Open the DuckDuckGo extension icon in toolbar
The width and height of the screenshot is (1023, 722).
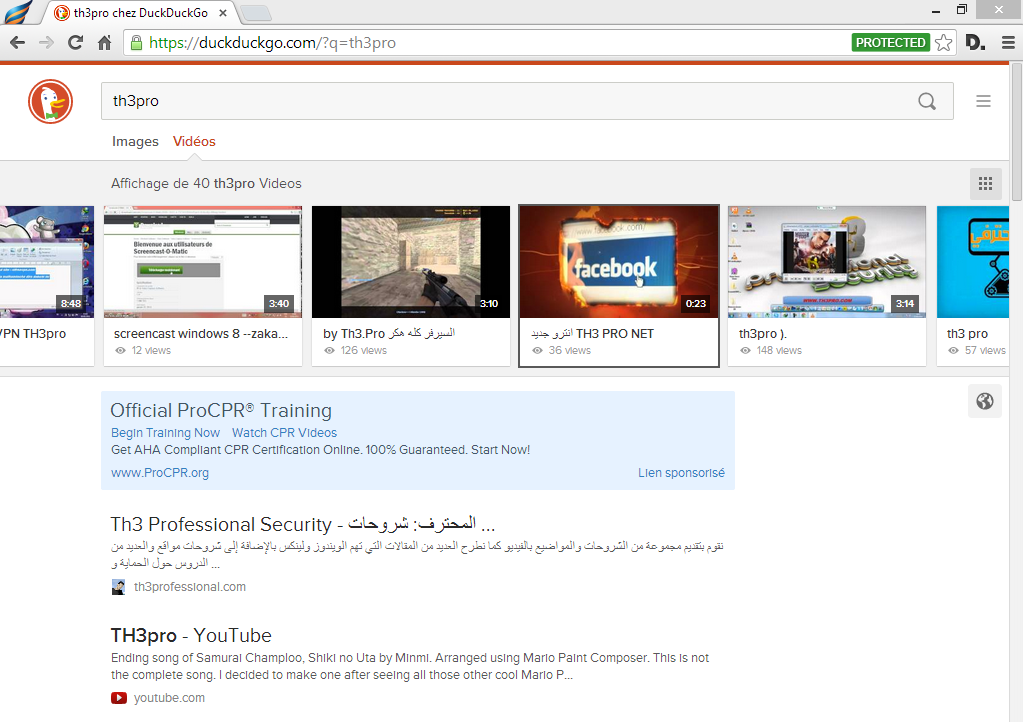[975, 43]
